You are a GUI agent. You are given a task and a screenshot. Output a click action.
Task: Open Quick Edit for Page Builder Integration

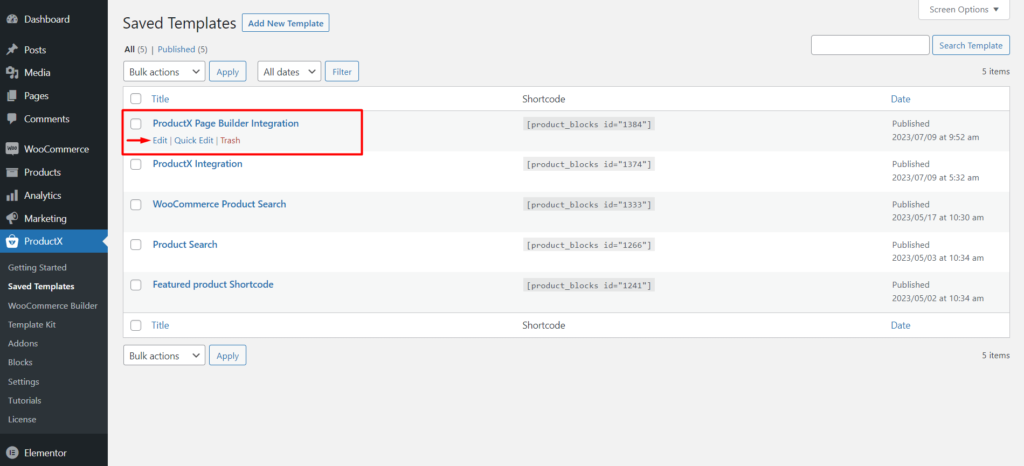pos(194,140)
